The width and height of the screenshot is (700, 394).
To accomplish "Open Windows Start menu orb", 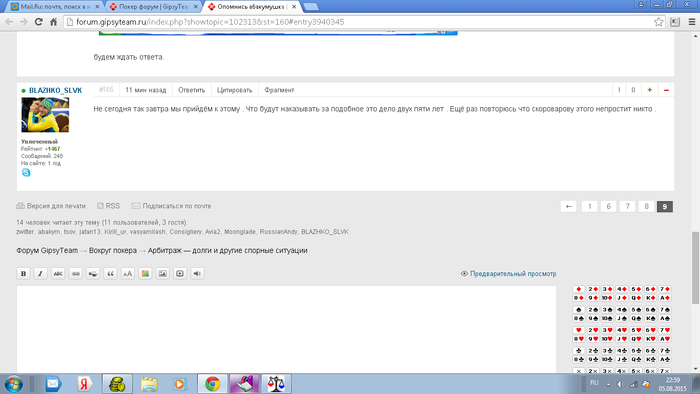I will point(13,384).
